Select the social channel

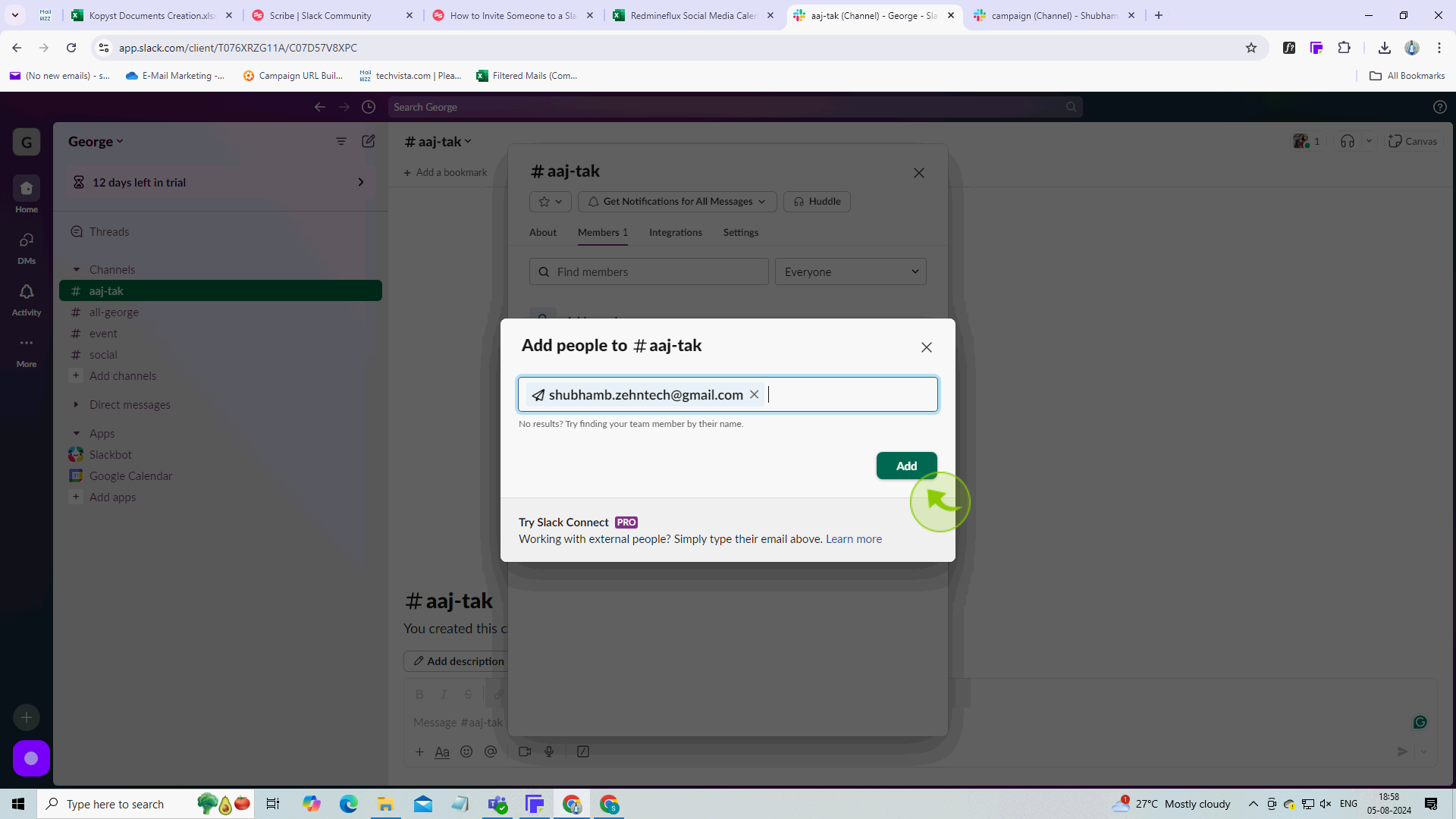click(x=103, y=355)
